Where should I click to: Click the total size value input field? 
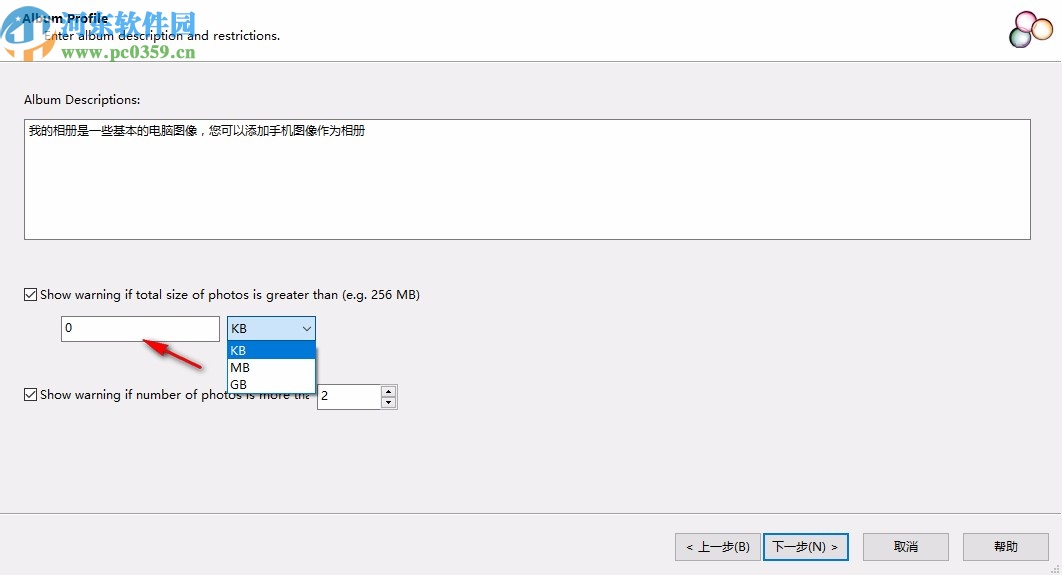pos(140,328)
